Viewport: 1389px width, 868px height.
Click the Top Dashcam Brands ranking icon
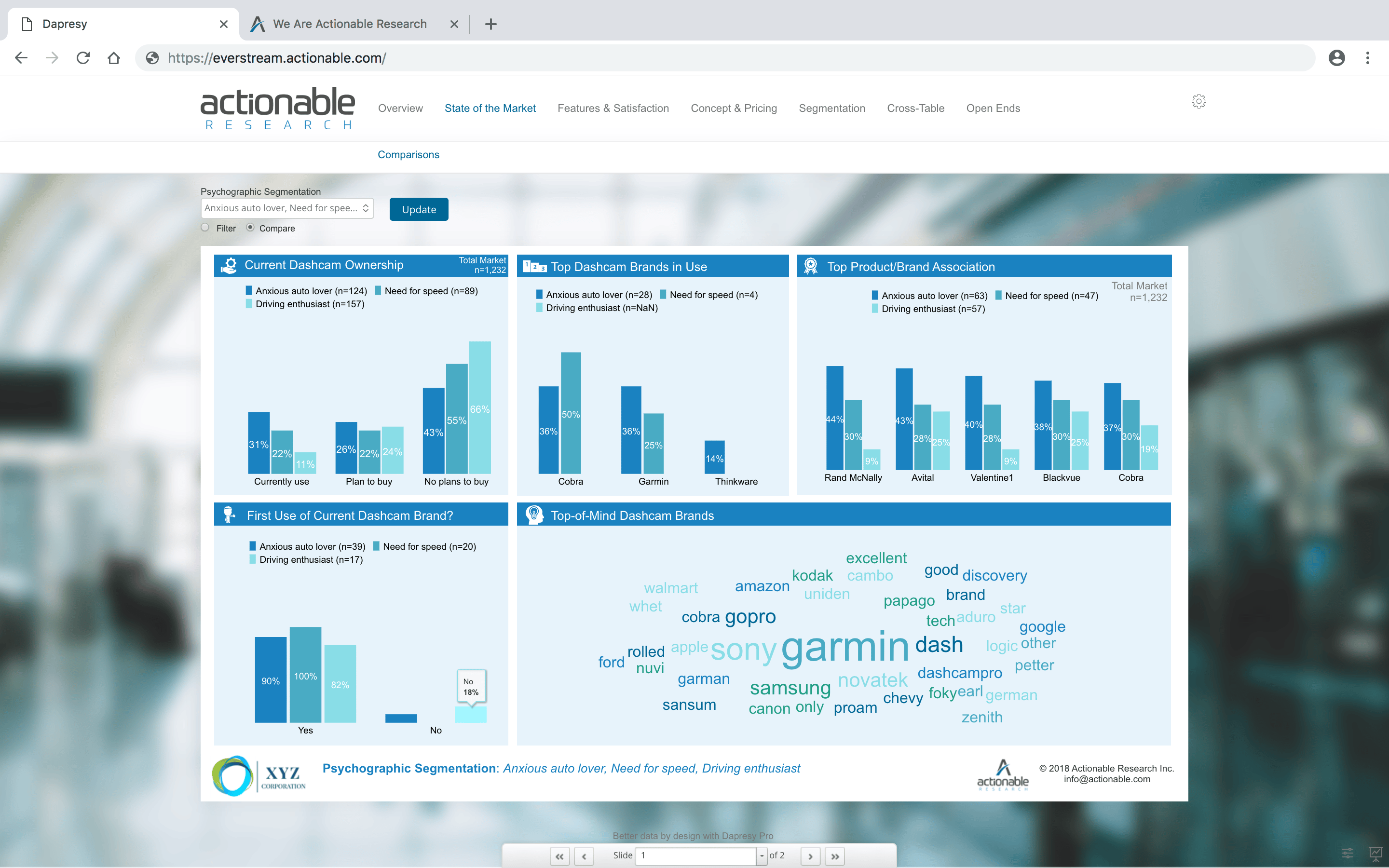pos(534,267)
